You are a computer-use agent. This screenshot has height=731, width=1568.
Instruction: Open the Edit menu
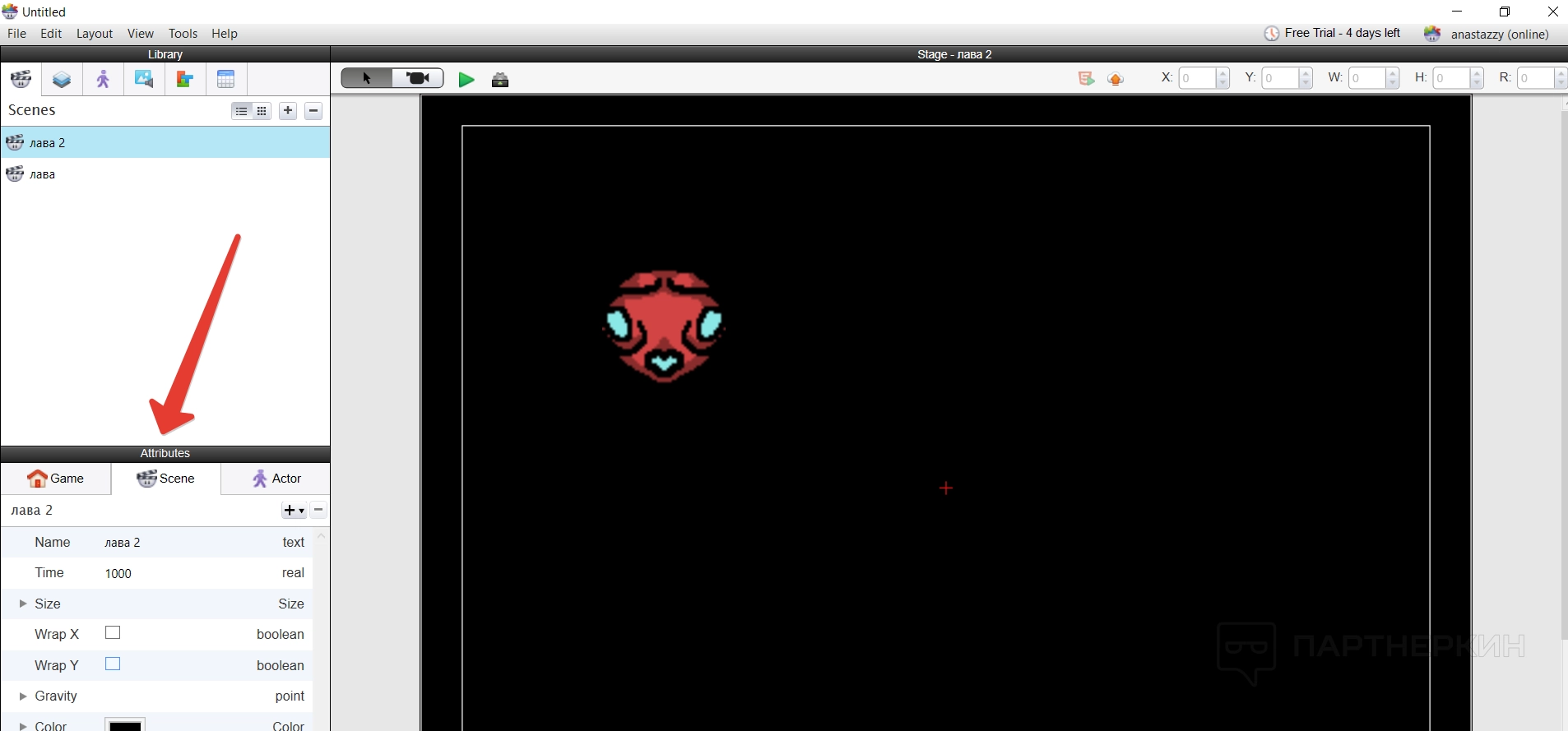51,34
